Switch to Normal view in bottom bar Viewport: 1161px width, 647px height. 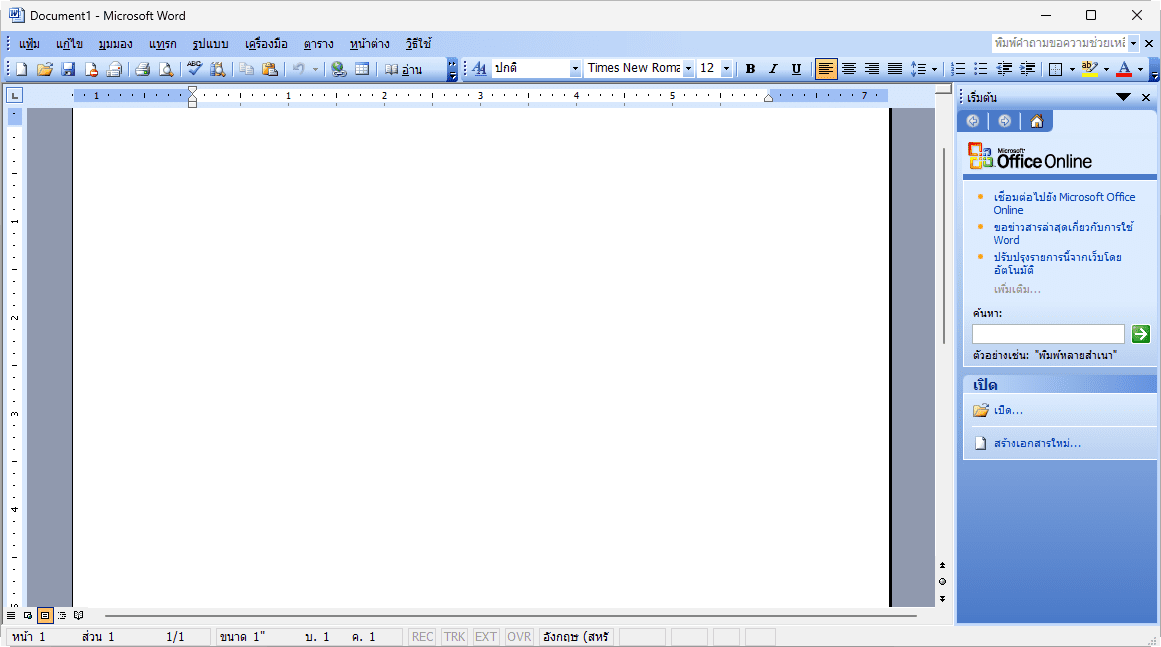11,615
